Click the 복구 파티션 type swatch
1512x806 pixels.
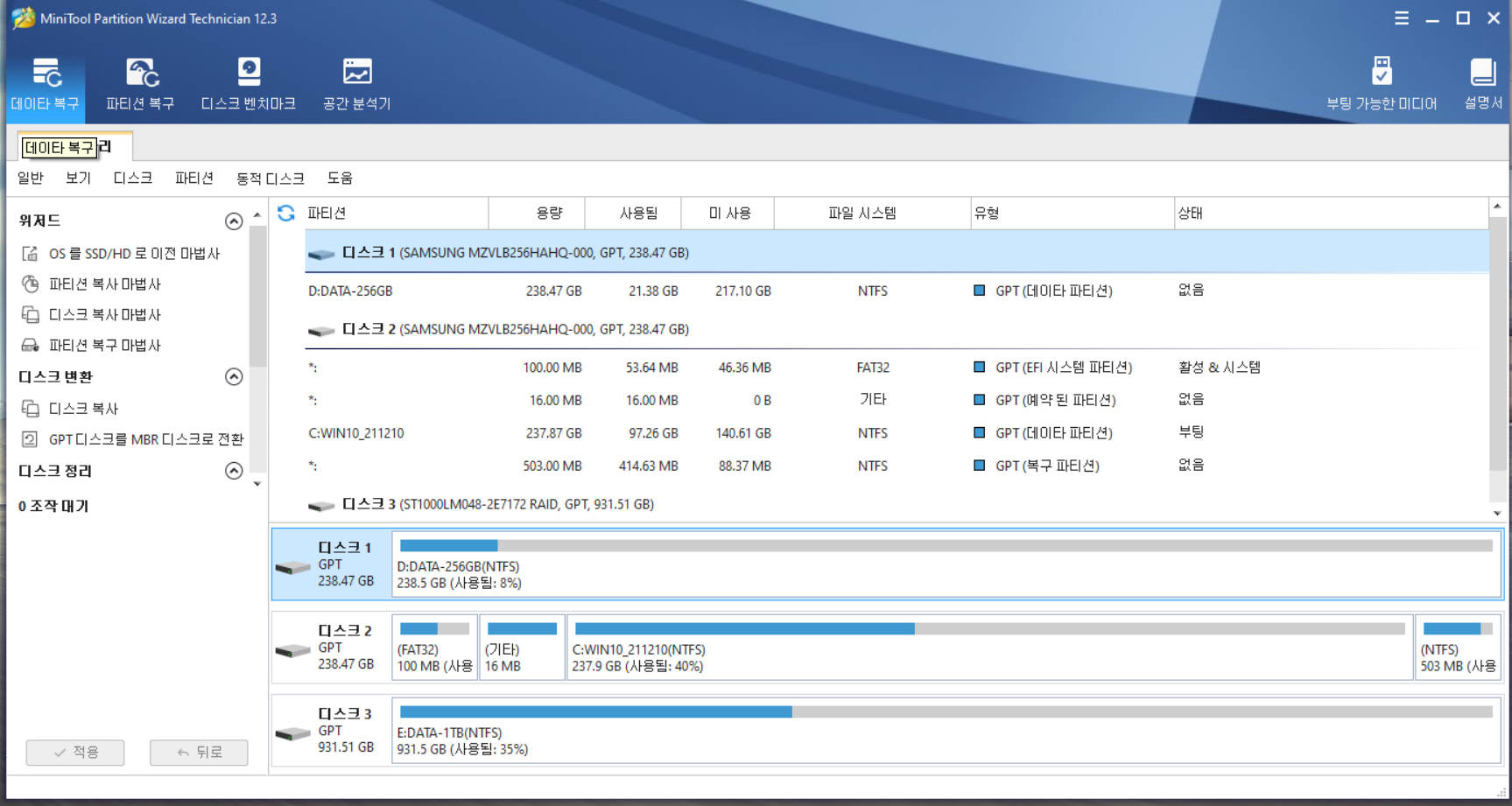[x=980, y=466]
